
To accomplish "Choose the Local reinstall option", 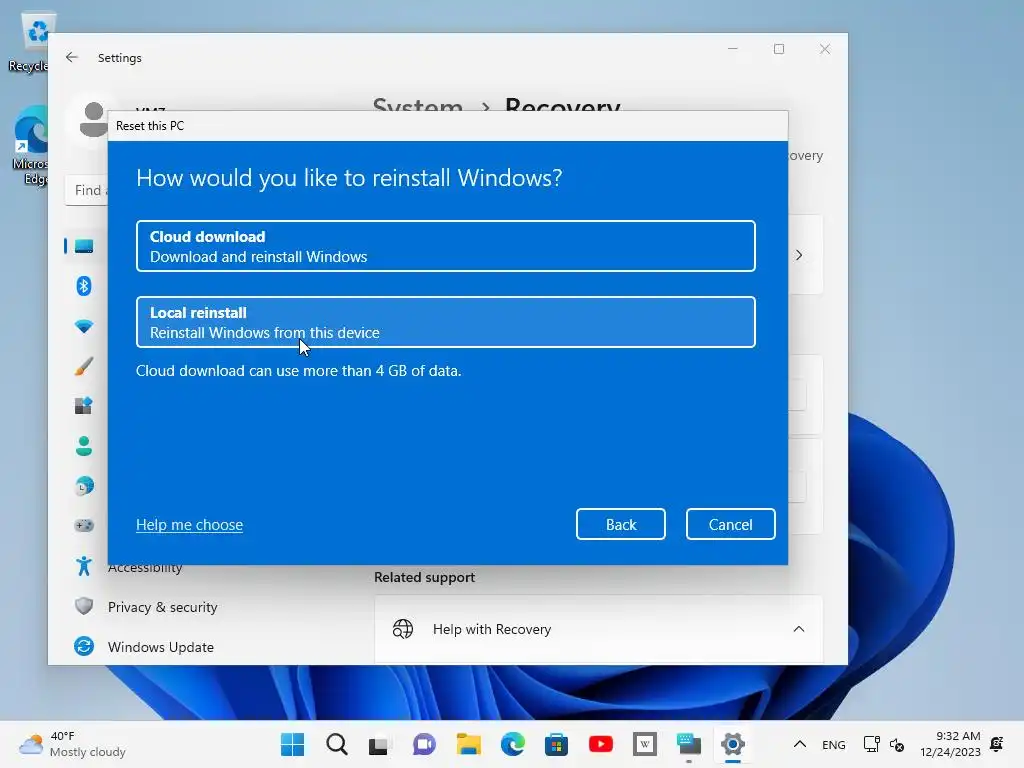I will (x=445, y=322).
